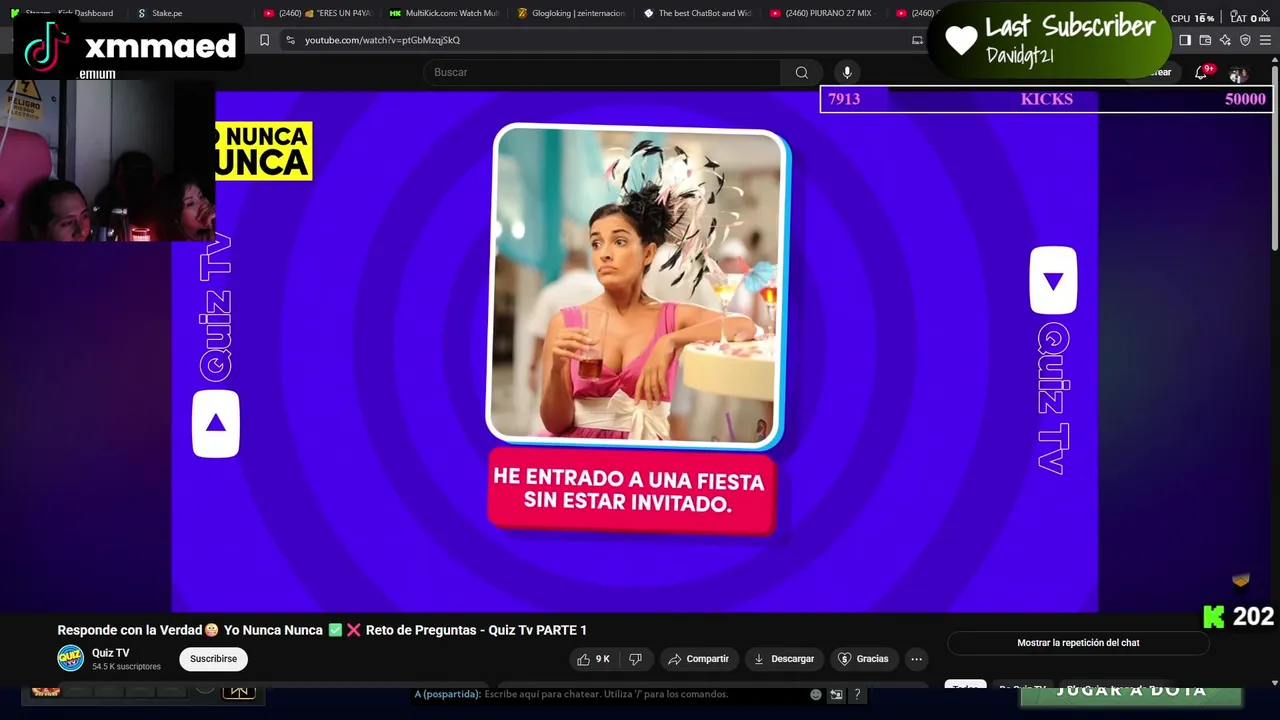Open the three-dot more actions menu

point(916,659)
